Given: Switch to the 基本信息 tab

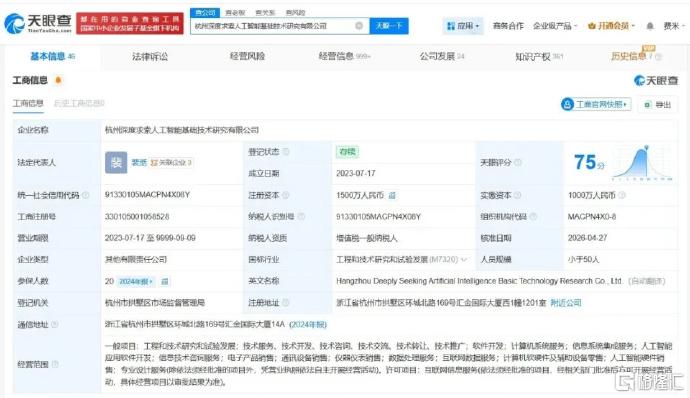Looking at the screenshot, I should [x=52, y=56].
